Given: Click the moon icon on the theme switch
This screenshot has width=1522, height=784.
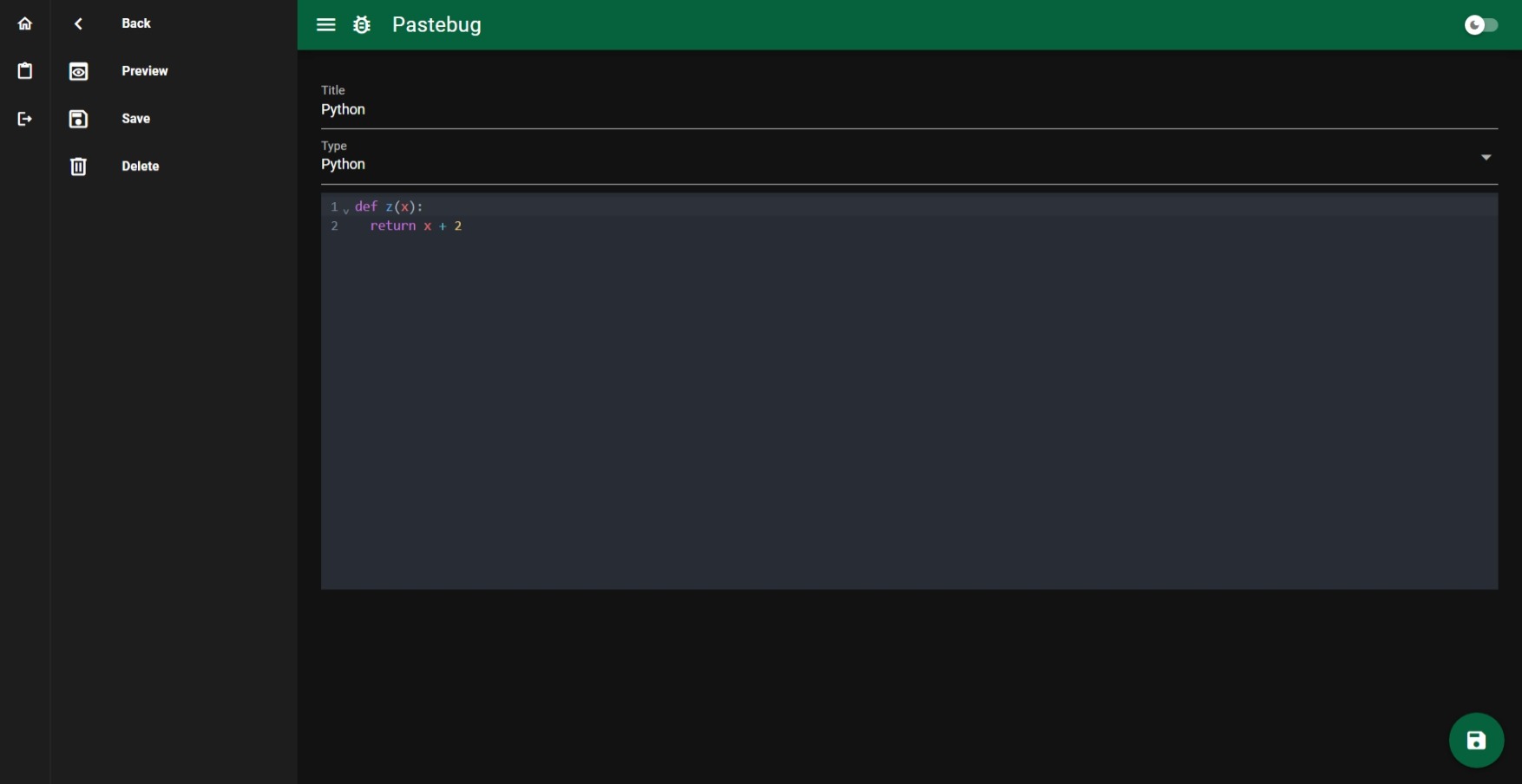Looking at the screenshot, I should pyautogui.click(x=1473, y=24).
